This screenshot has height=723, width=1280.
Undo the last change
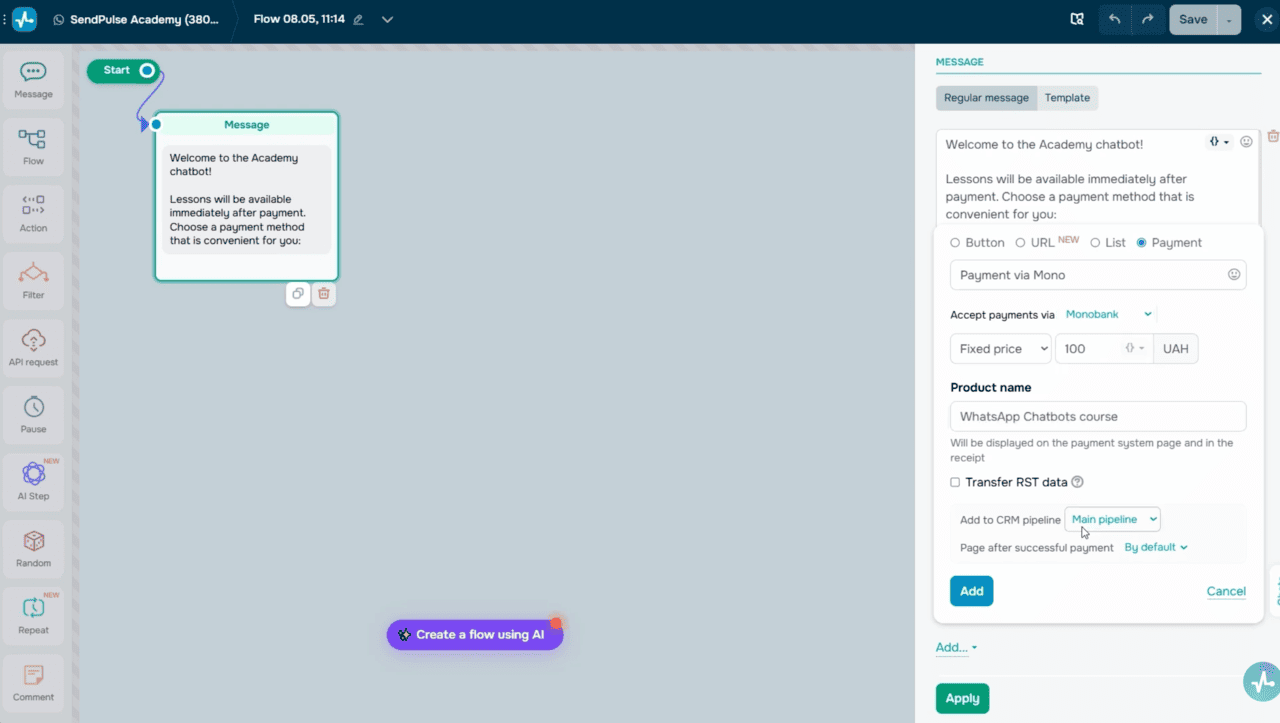coord(1114,19)
